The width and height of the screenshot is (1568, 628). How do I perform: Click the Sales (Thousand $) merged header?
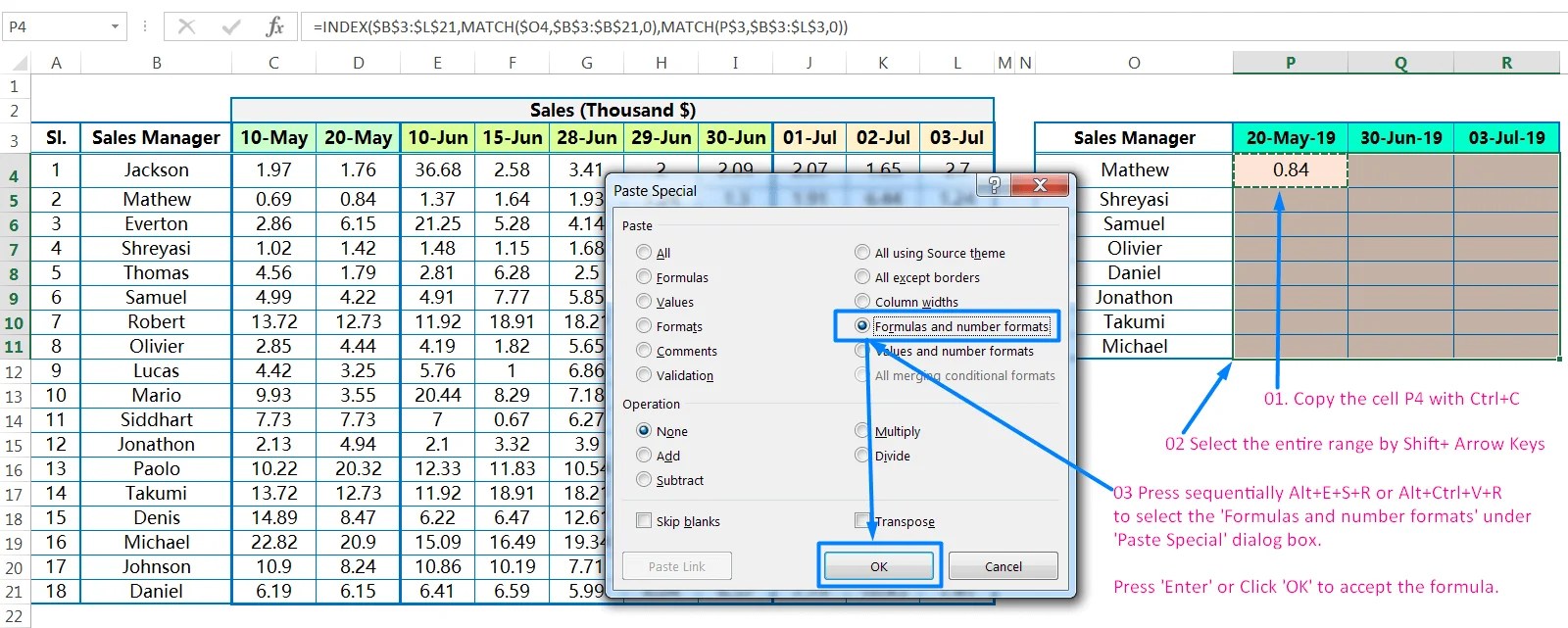point(612,110)
